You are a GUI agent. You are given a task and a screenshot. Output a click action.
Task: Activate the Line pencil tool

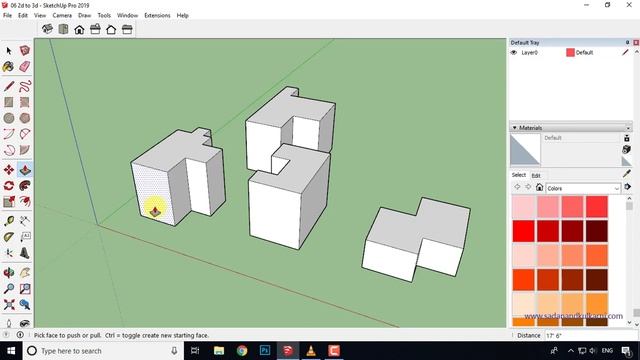[9, 86]
